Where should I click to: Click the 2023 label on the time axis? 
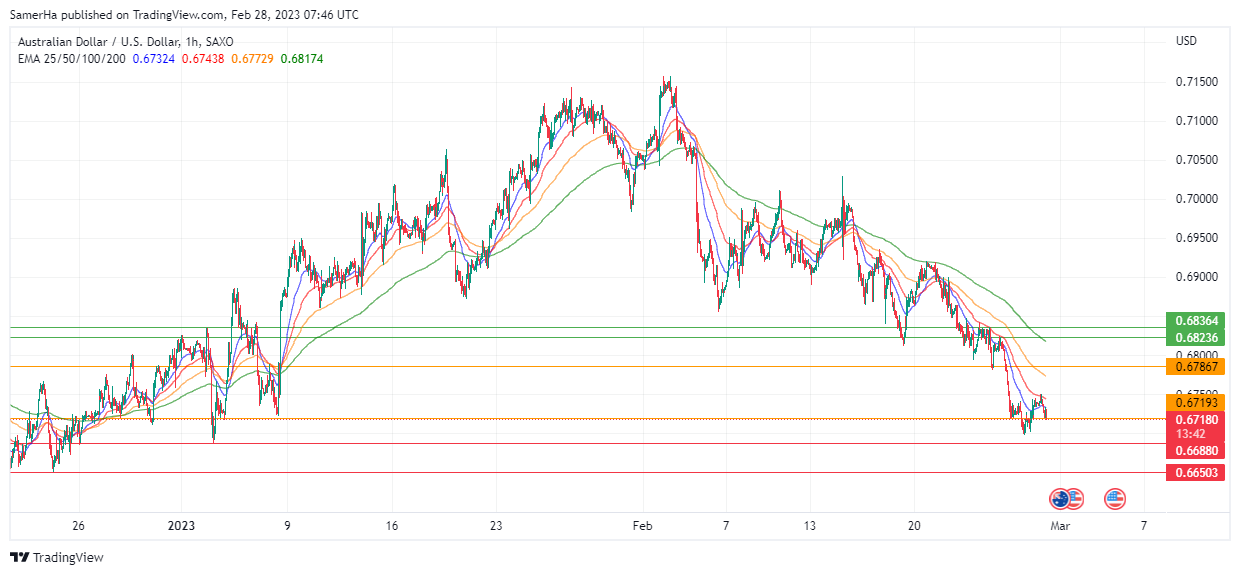pyautogui.click(x=183, y=525)
